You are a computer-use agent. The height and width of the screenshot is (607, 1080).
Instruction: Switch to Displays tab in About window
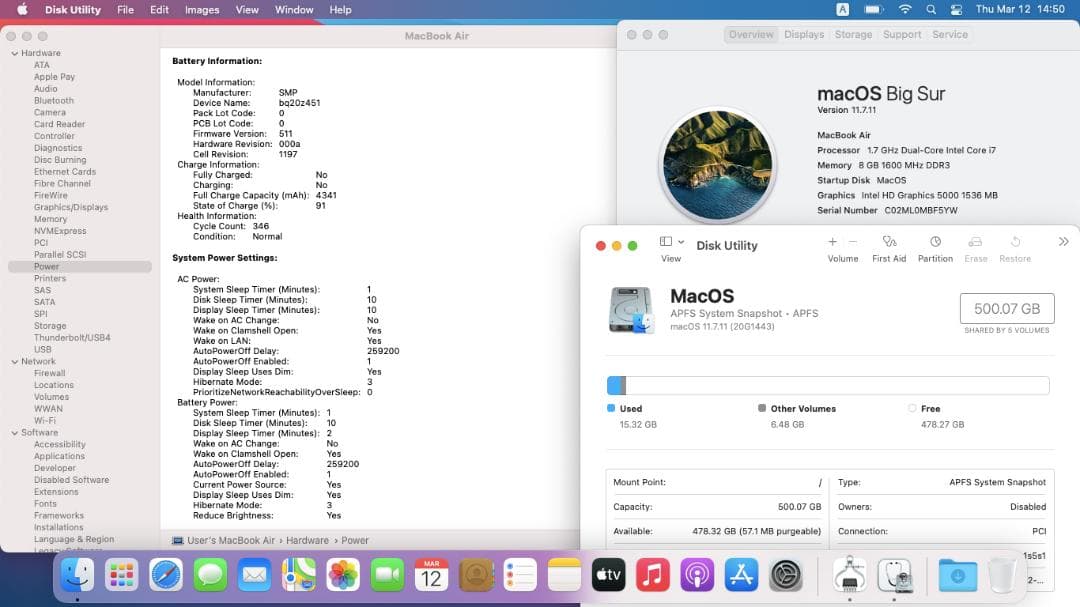804,34
